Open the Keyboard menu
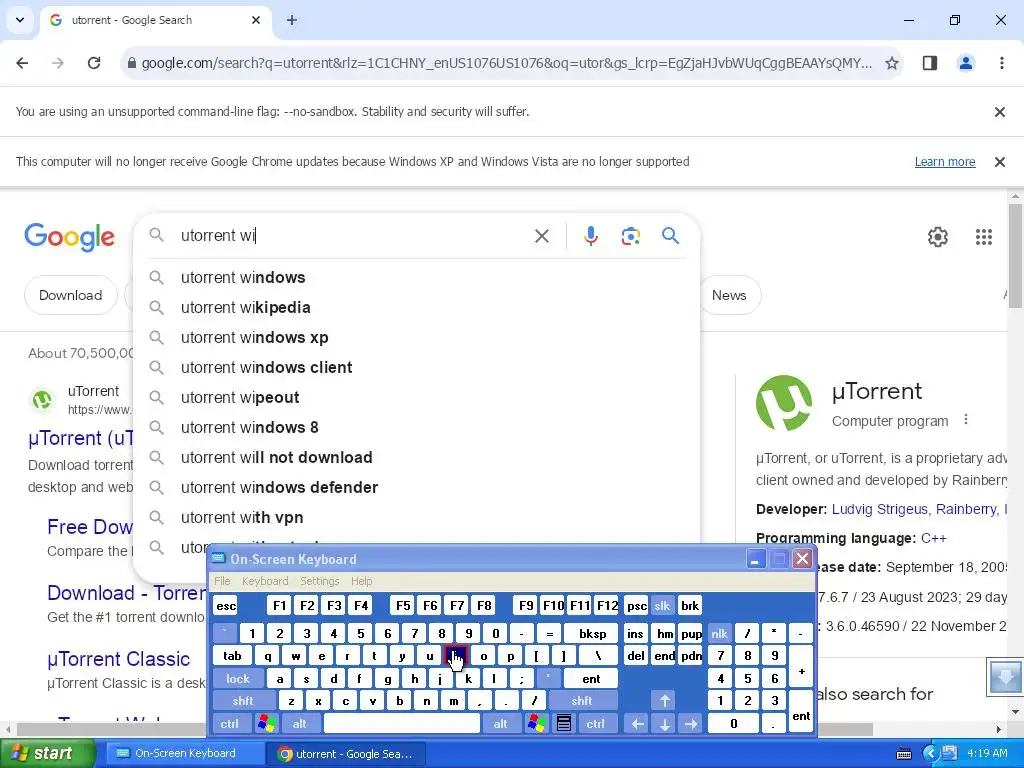Screen dimensions: 1024x768 [x=264, y=581]
